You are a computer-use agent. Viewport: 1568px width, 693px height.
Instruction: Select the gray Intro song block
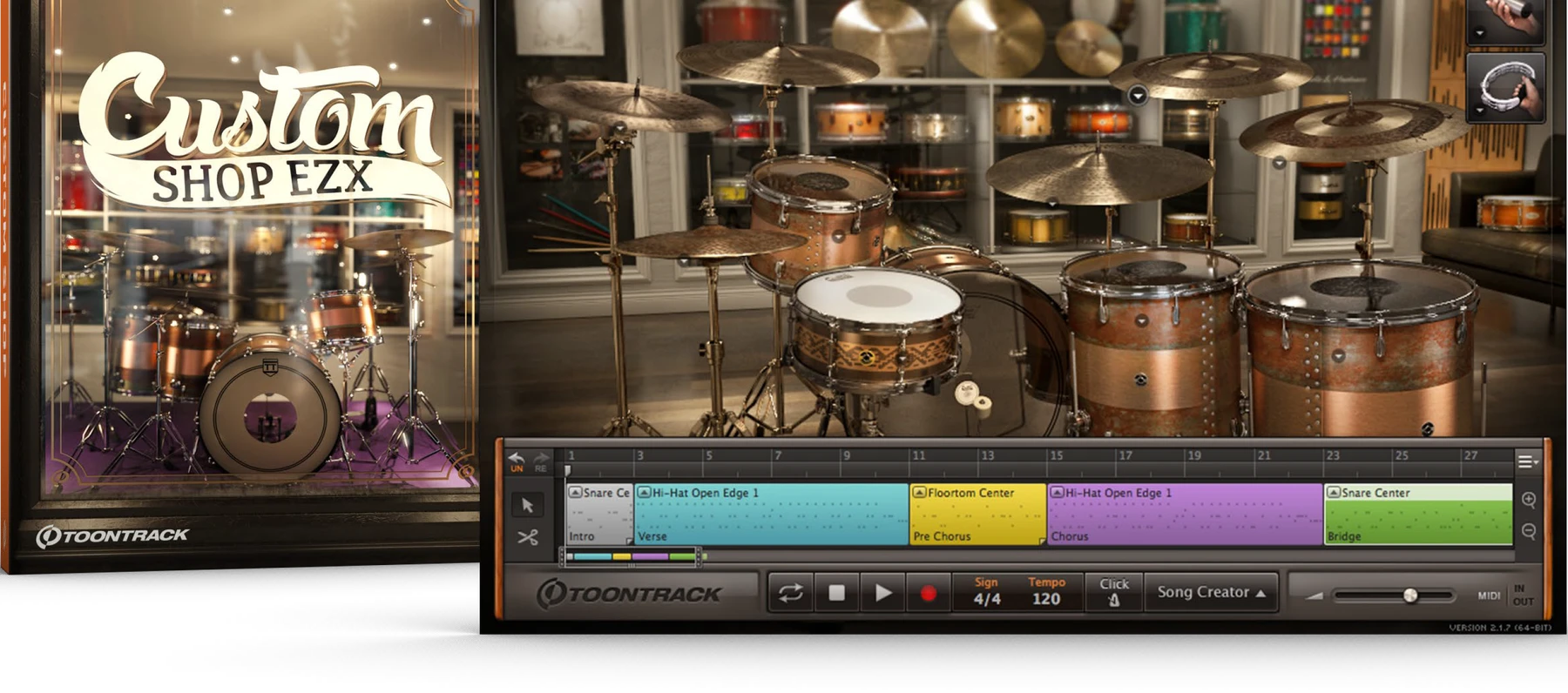[x=599, y=515]
